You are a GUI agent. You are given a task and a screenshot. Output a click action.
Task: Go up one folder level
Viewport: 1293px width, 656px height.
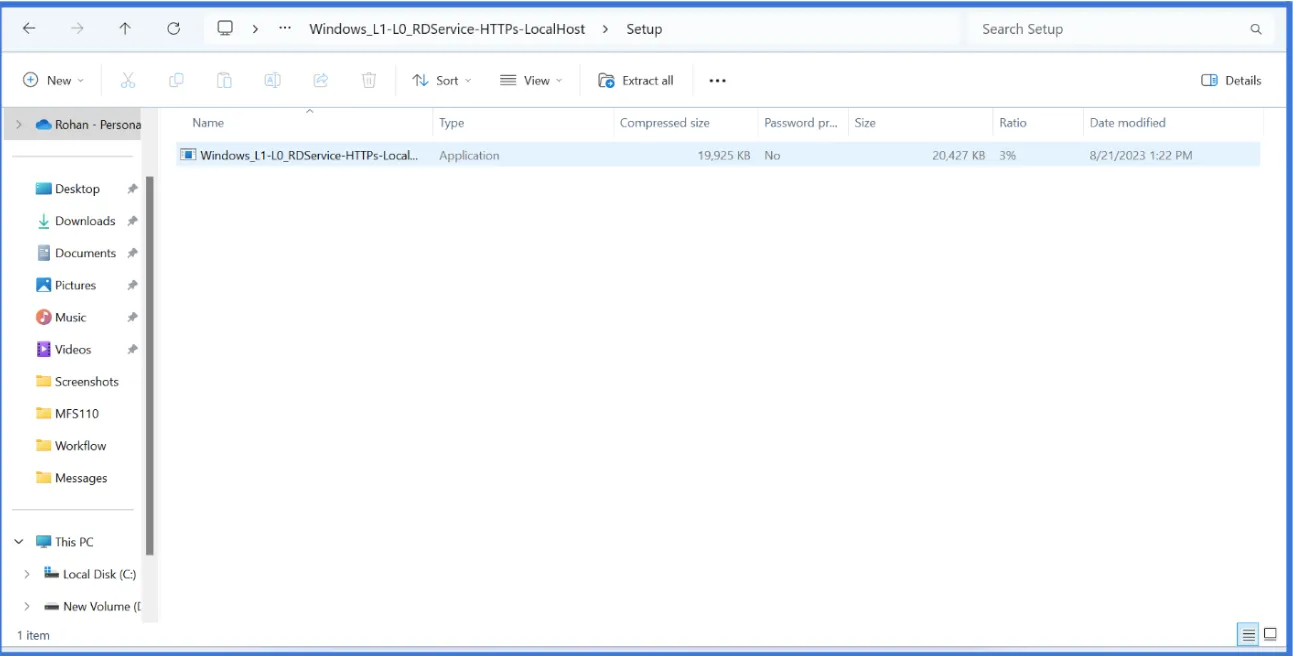coord(125,29)
